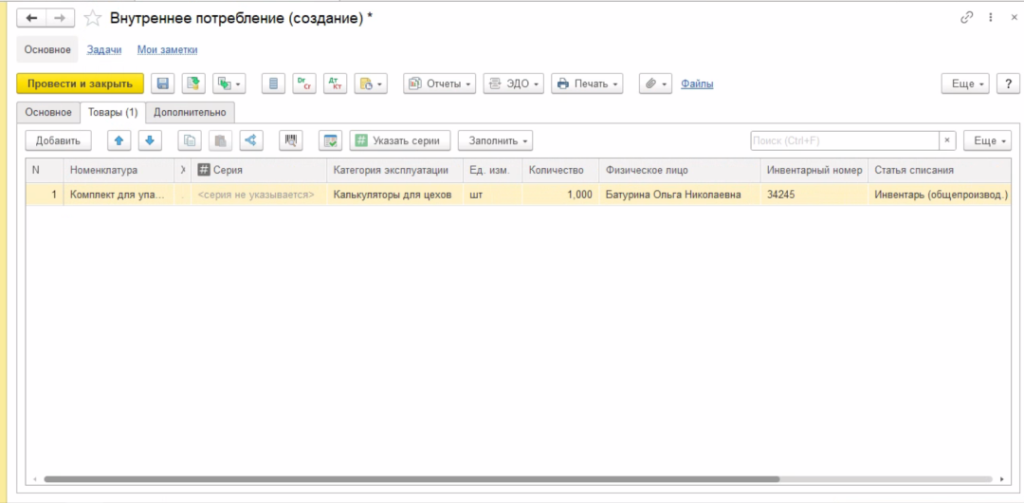The height and width of the screenshot is (503, 1024).
Task: Expand the Печать dropdown menu
Action: pos(588,84)
